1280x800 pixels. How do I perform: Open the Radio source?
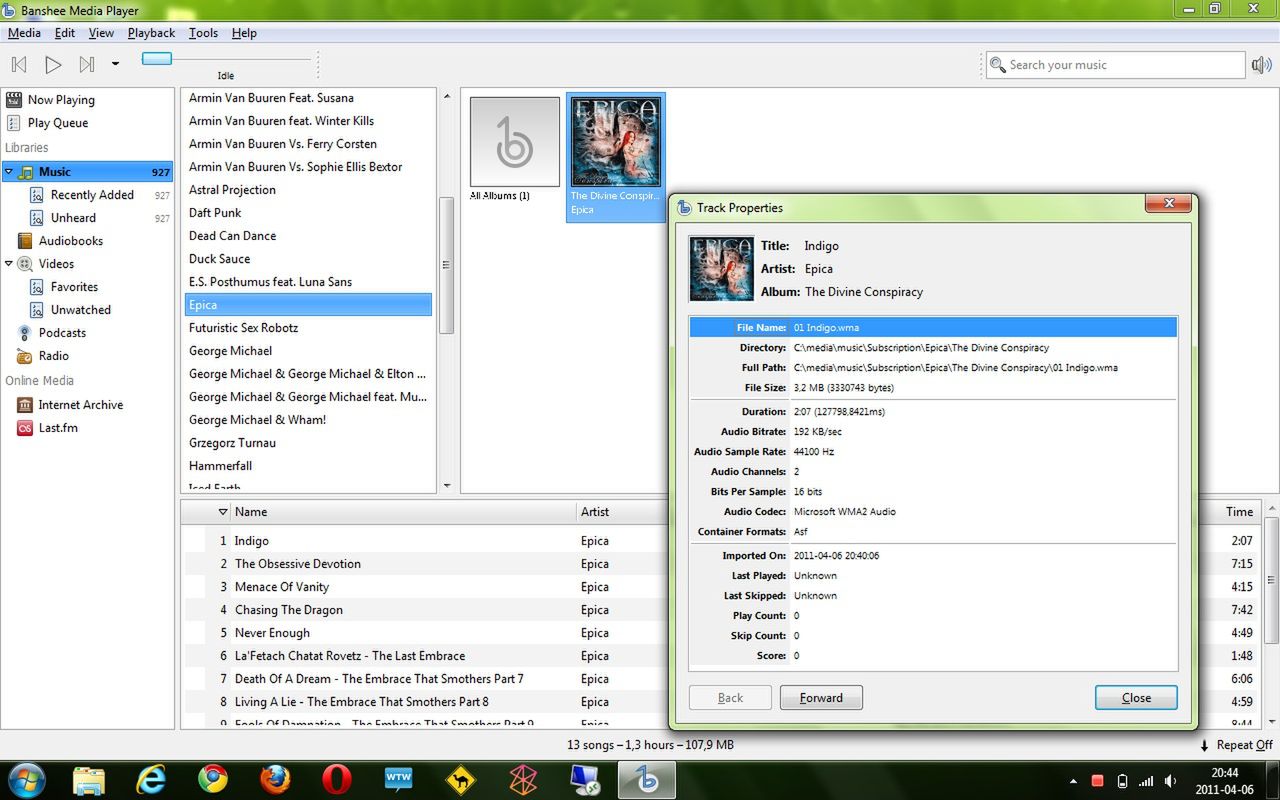(x=53, y=356)
